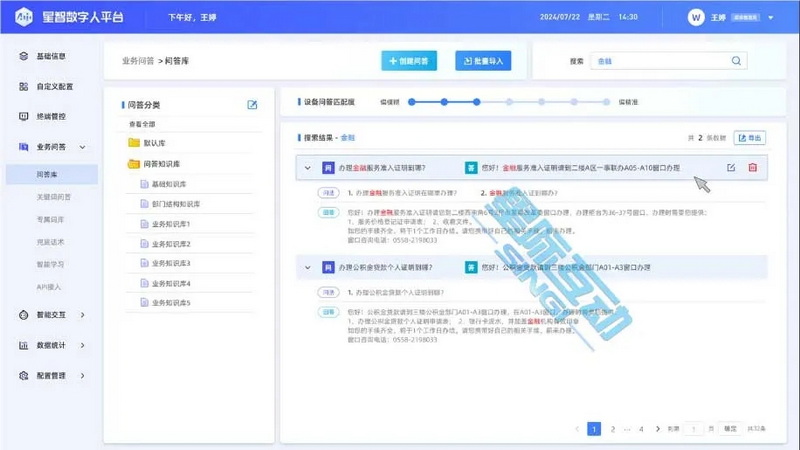Click the search magnifier icon
The width and height of the screenshot is (800, 450).
point(737,61)
